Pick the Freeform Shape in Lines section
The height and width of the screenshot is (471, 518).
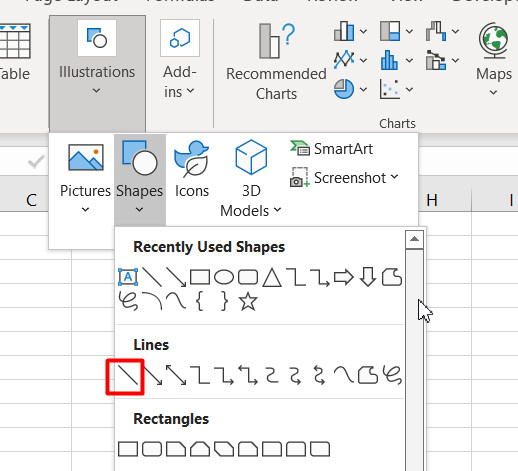[x=368, y=375]
